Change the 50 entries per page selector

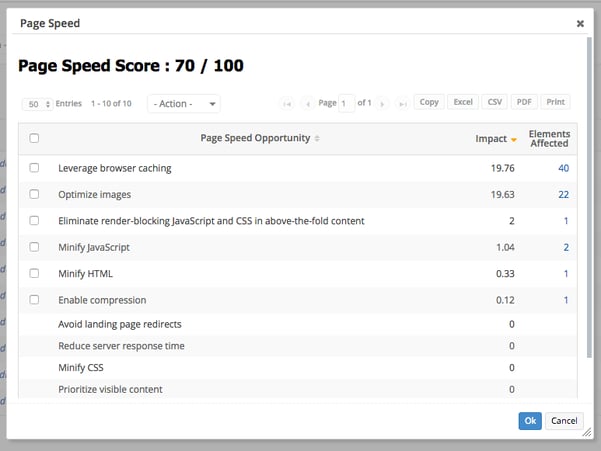point(37,104)
